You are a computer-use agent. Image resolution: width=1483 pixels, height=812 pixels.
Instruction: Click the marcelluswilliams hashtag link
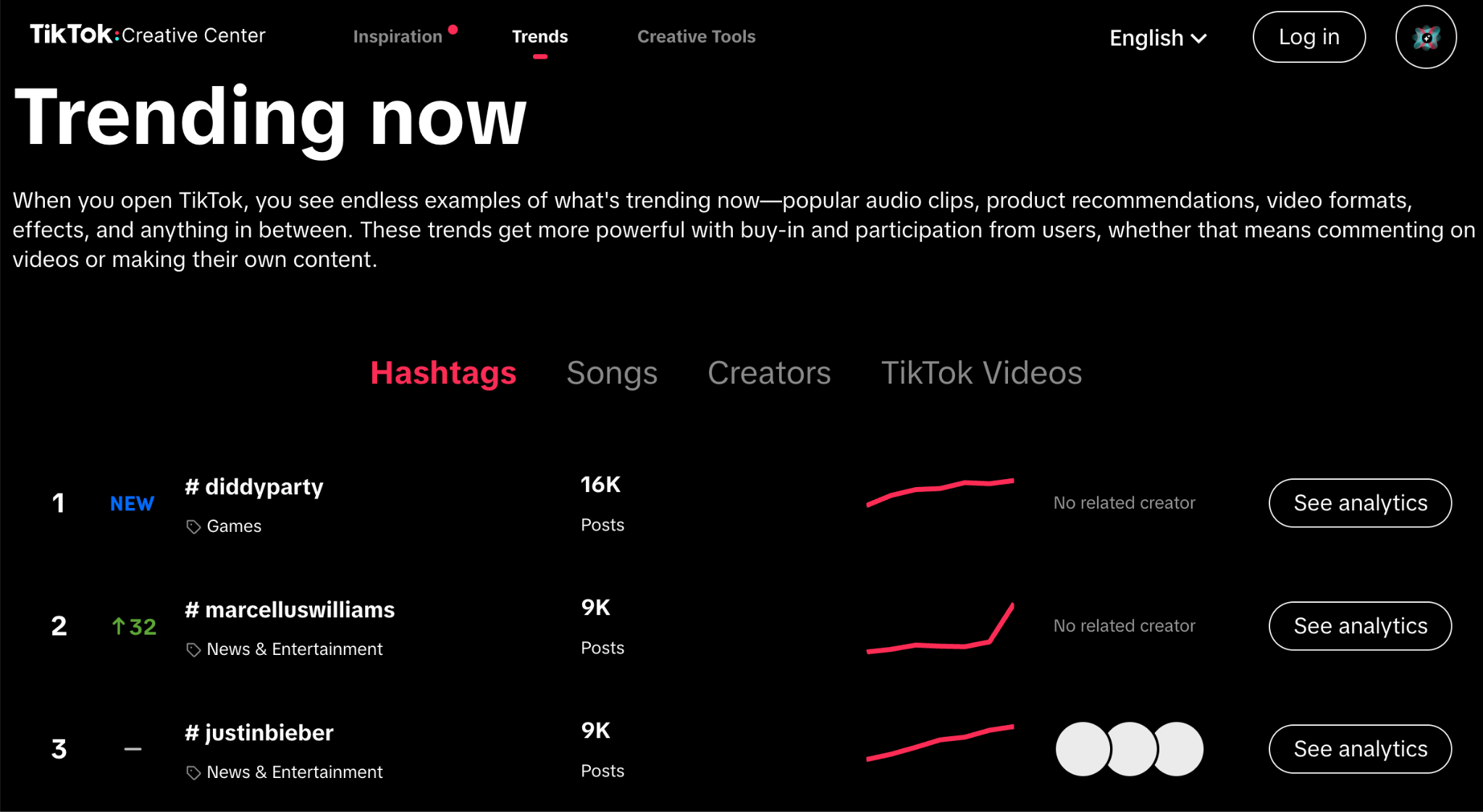click(x=290, y=609)
